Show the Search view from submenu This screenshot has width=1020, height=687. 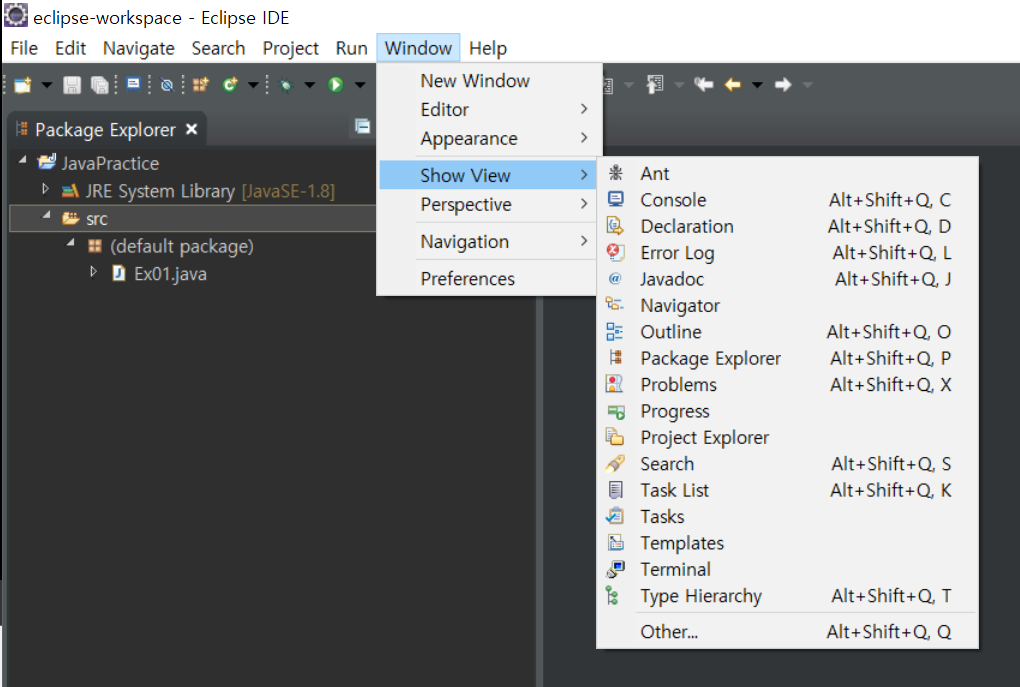(787, 464)
